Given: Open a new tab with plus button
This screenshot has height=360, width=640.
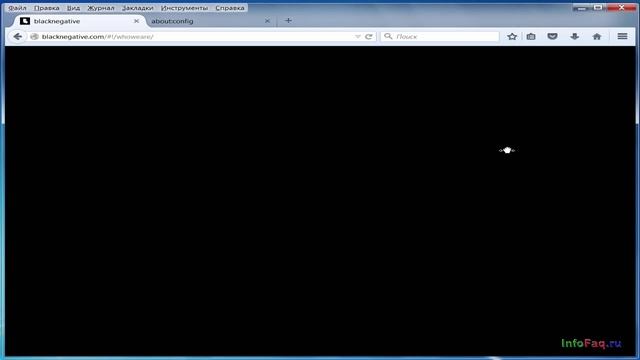Looking at the screenshot, I should [x=288, y=20].
